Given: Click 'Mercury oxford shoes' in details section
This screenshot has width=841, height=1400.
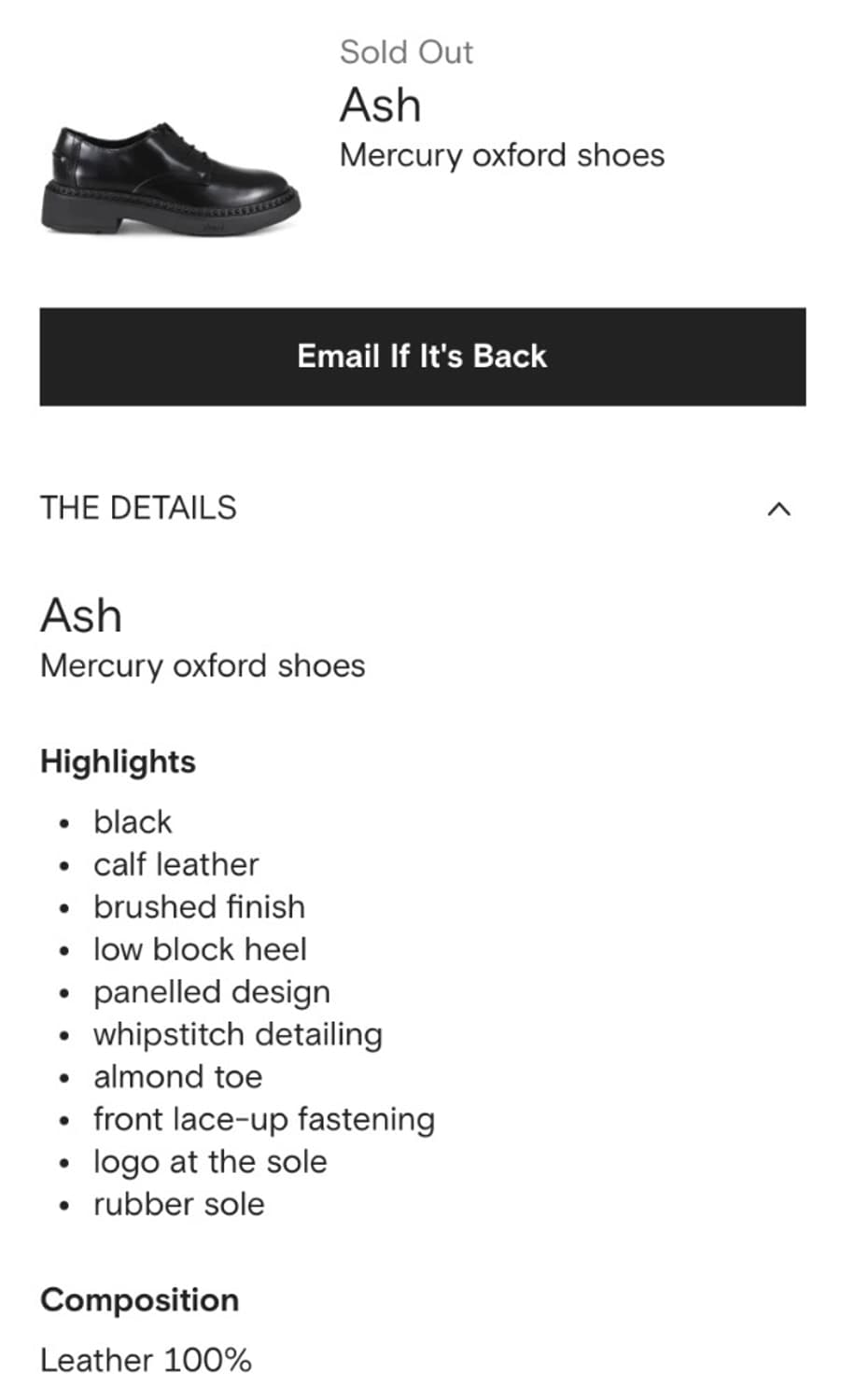Looking at the screenshot, I should (x=202, y=665).
